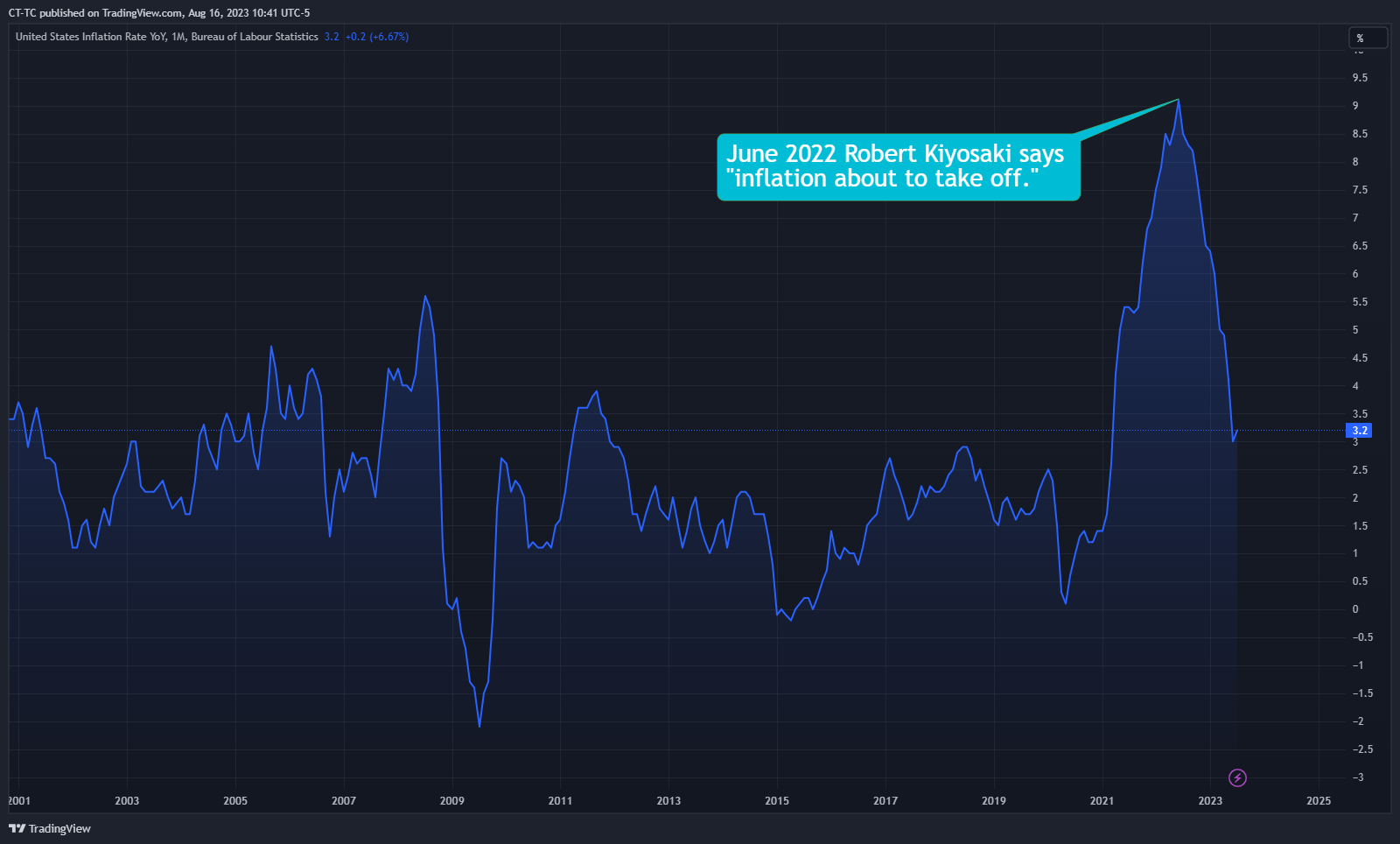Click the 9 level on the price axis
Image resolution: width=1400 pixels, height=844 pixels.
[1355, 106]
